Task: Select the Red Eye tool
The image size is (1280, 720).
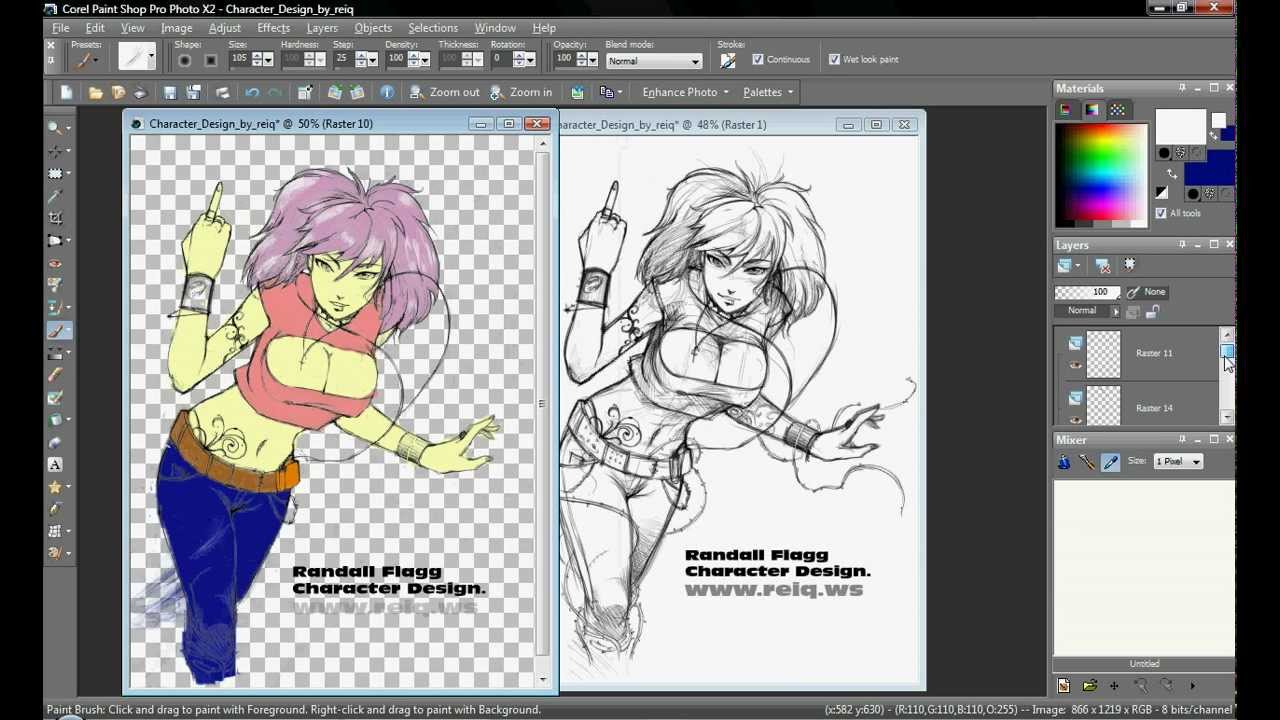Action: pyautogui.click(x=55, y=263)
